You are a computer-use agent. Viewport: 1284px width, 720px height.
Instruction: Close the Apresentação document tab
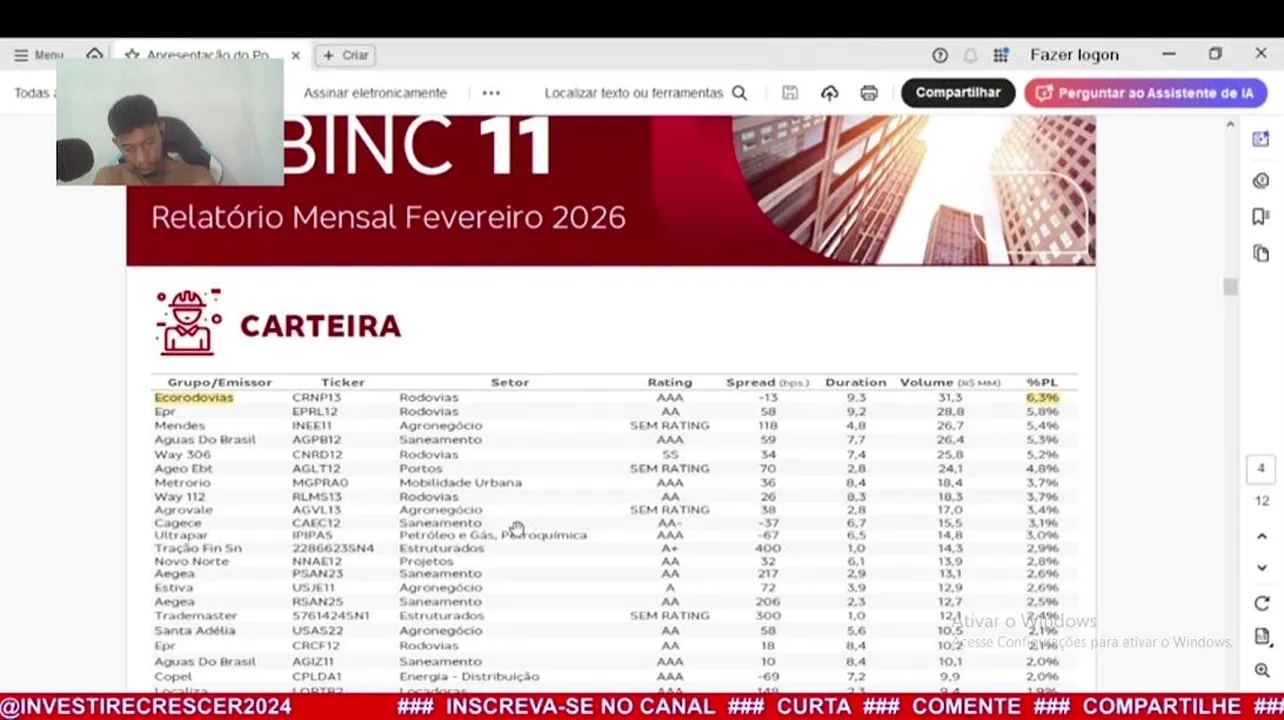coord(295,55)
